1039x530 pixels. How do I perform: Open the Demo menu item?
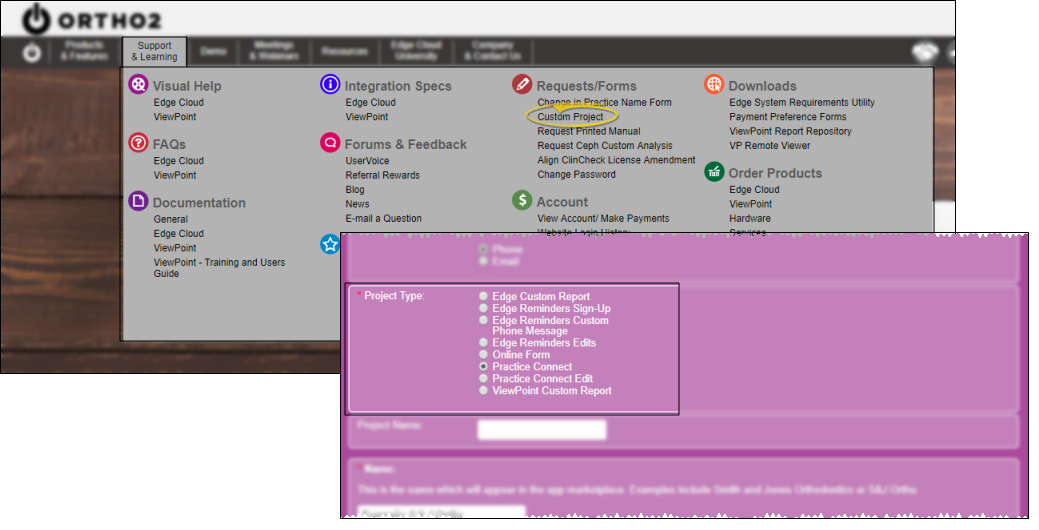click(x=213, y=51)
